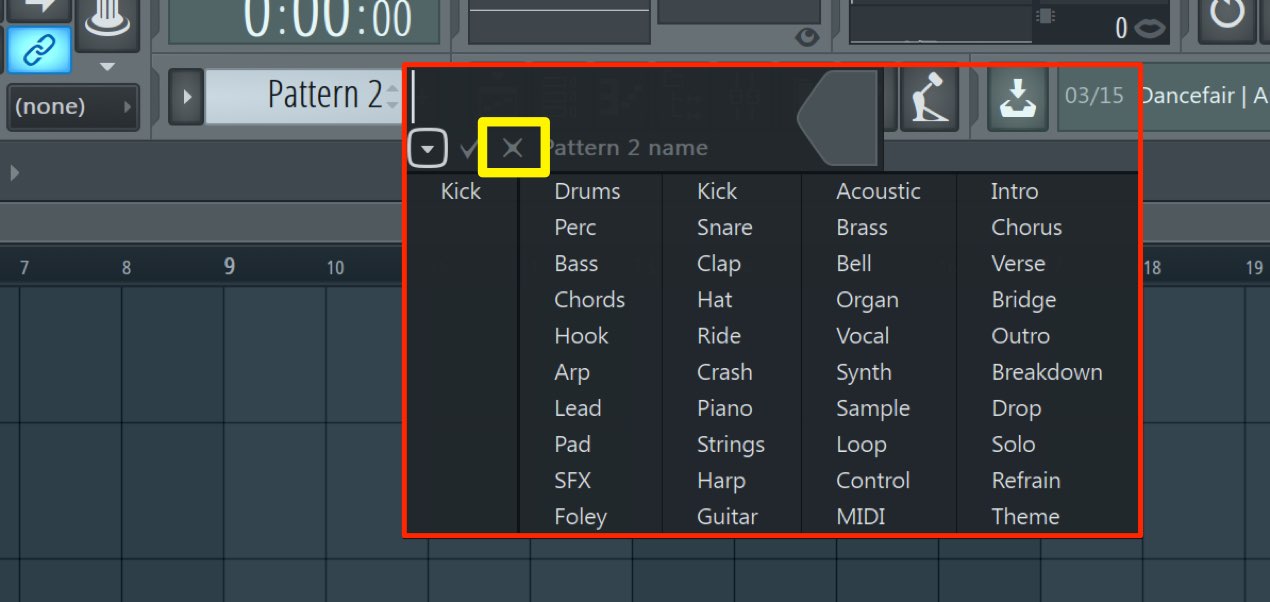Click the countdown timer icon at top right
Viewport: 1270px width, 602px height.
tap(1227, 14)
